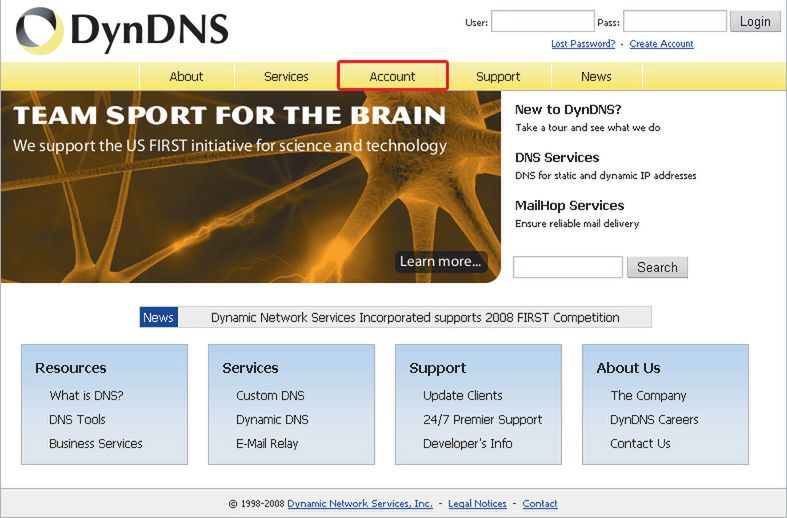Open the DynDNS Careers link
787x518 pixels.
(654, 420)
